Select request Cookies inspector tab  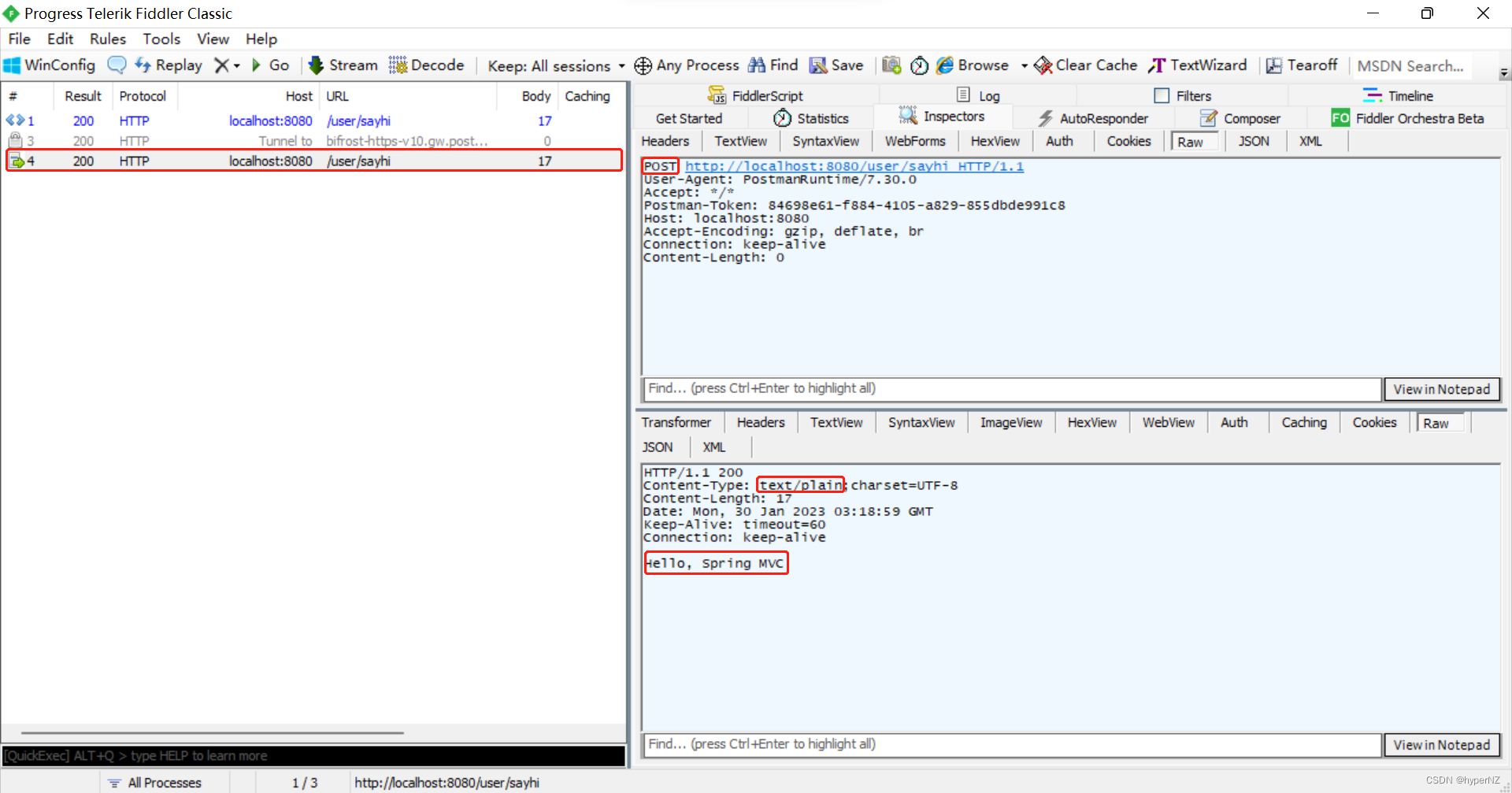(1128, 141)
